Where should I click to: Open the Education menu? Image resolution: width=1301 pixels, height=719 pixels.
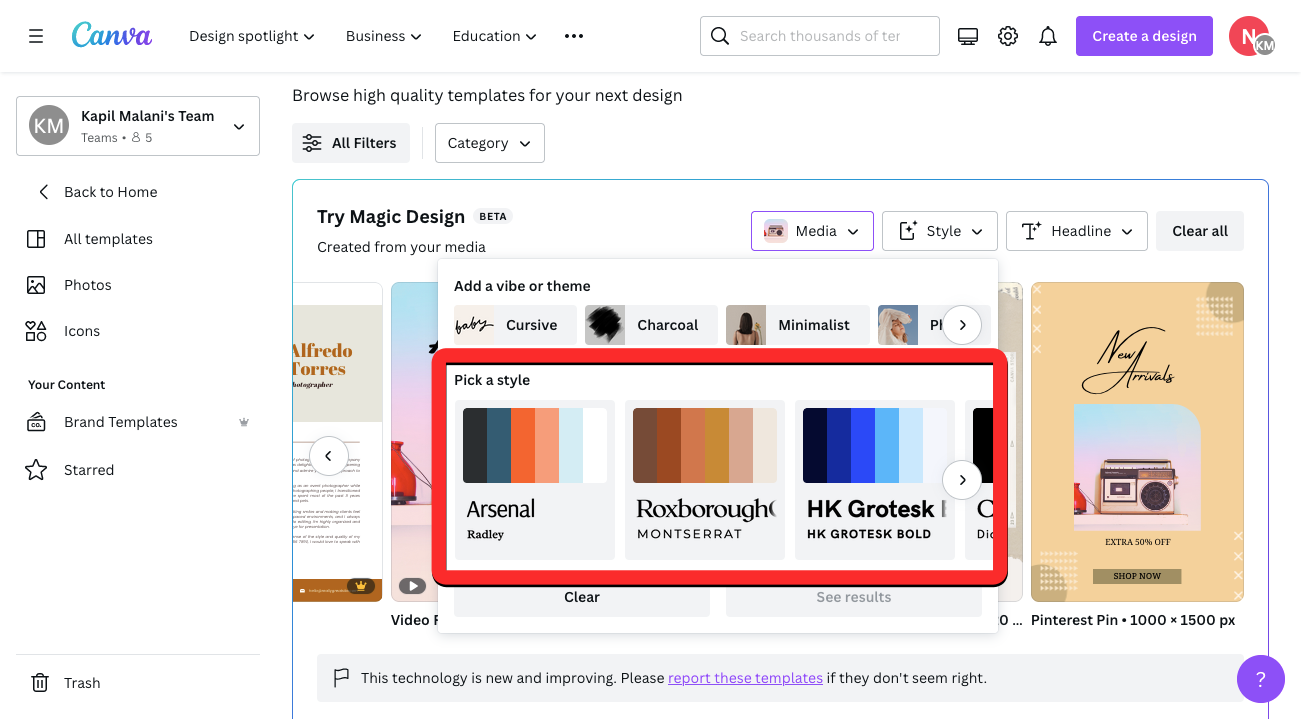coord(494,36)
